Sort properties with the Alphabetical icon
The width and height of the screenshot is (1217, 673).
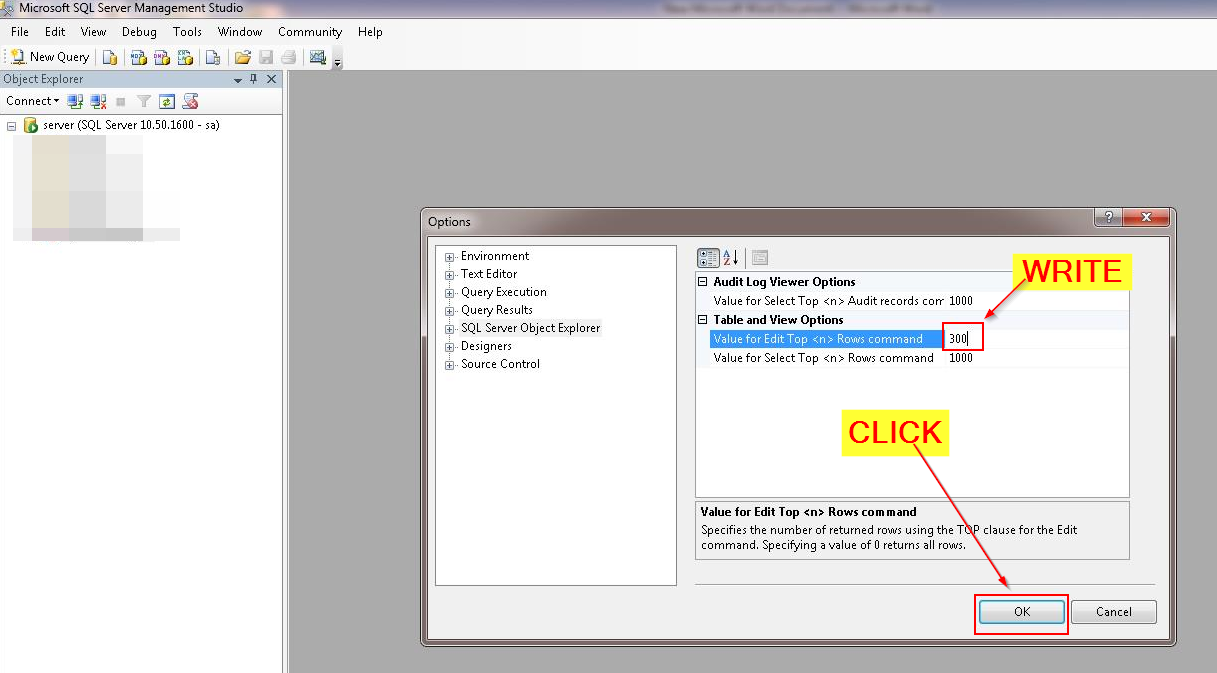(x=730, y=258)
